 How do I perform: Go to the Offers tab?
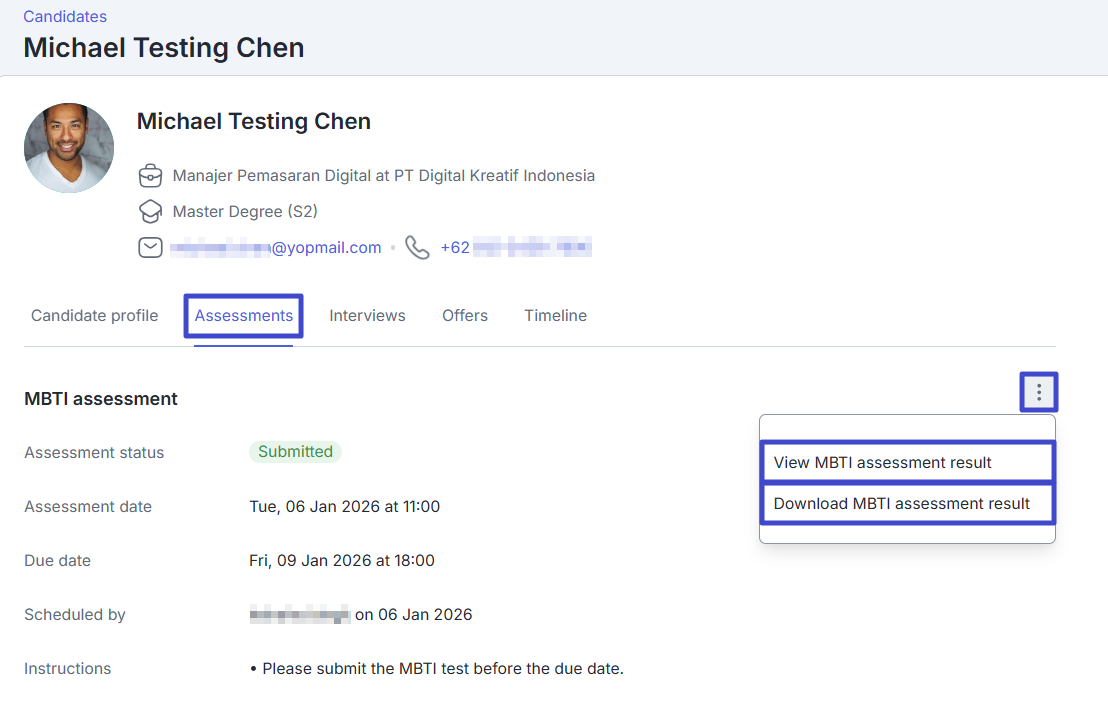[x=465, y=316]
